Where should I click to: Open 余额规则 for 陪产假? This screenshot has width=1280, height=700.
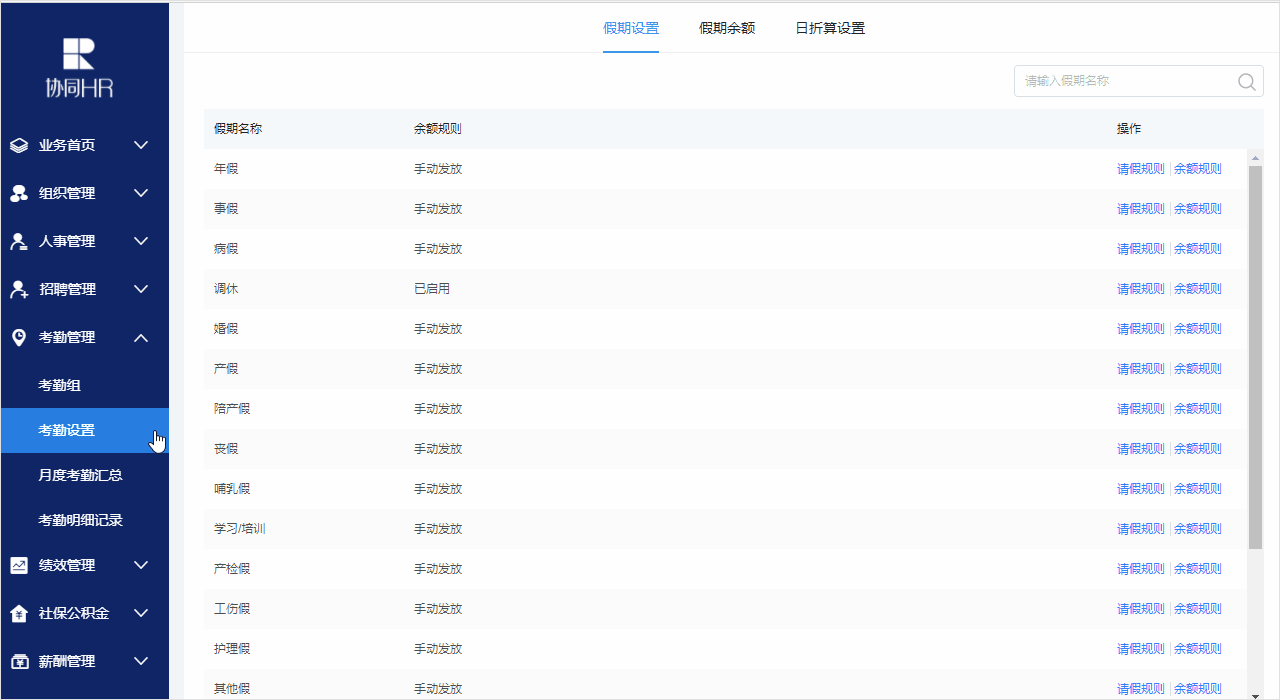point(1198,409)
